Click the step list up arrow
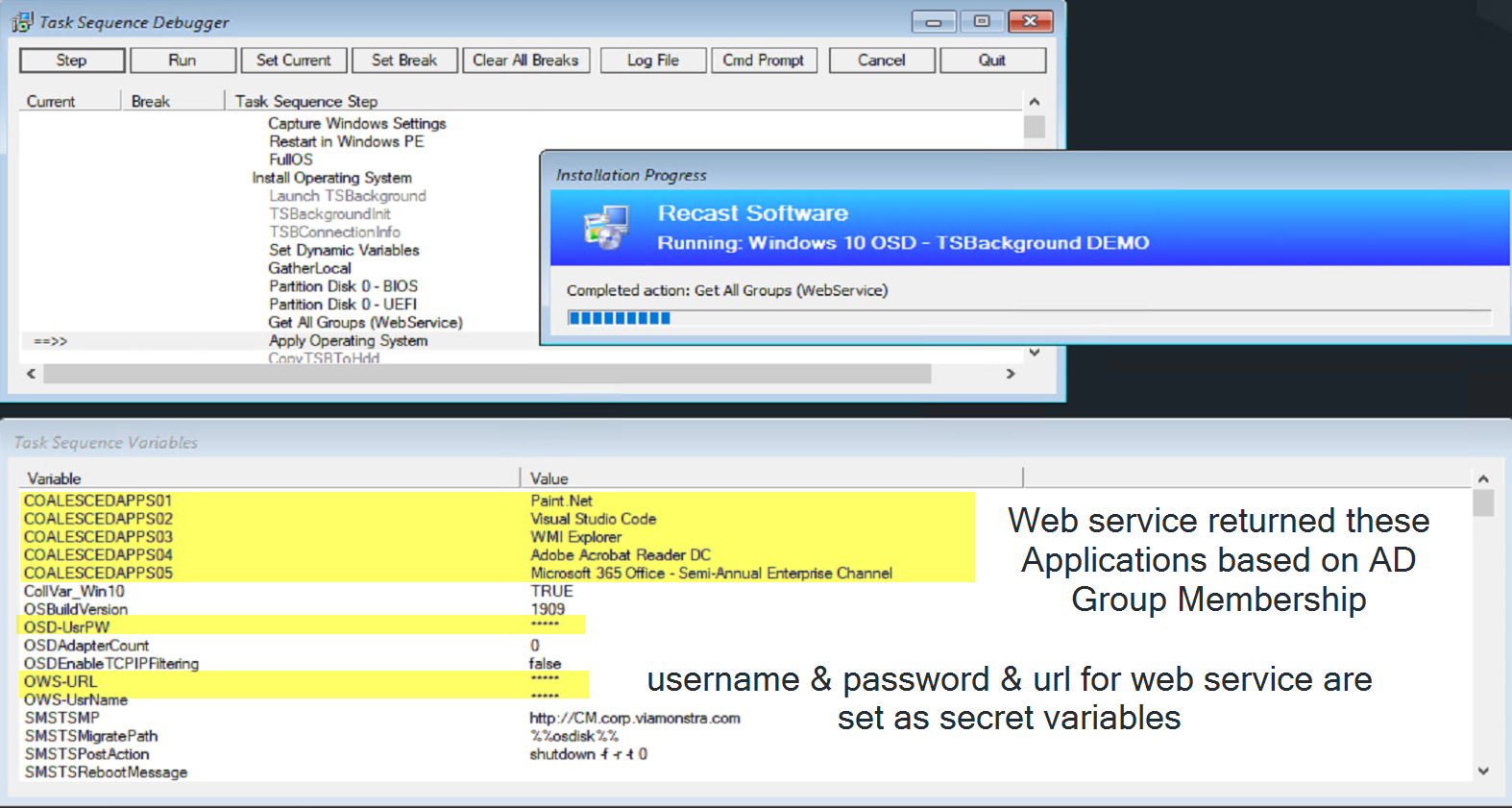The image size is (1512, 808). 1035,102
